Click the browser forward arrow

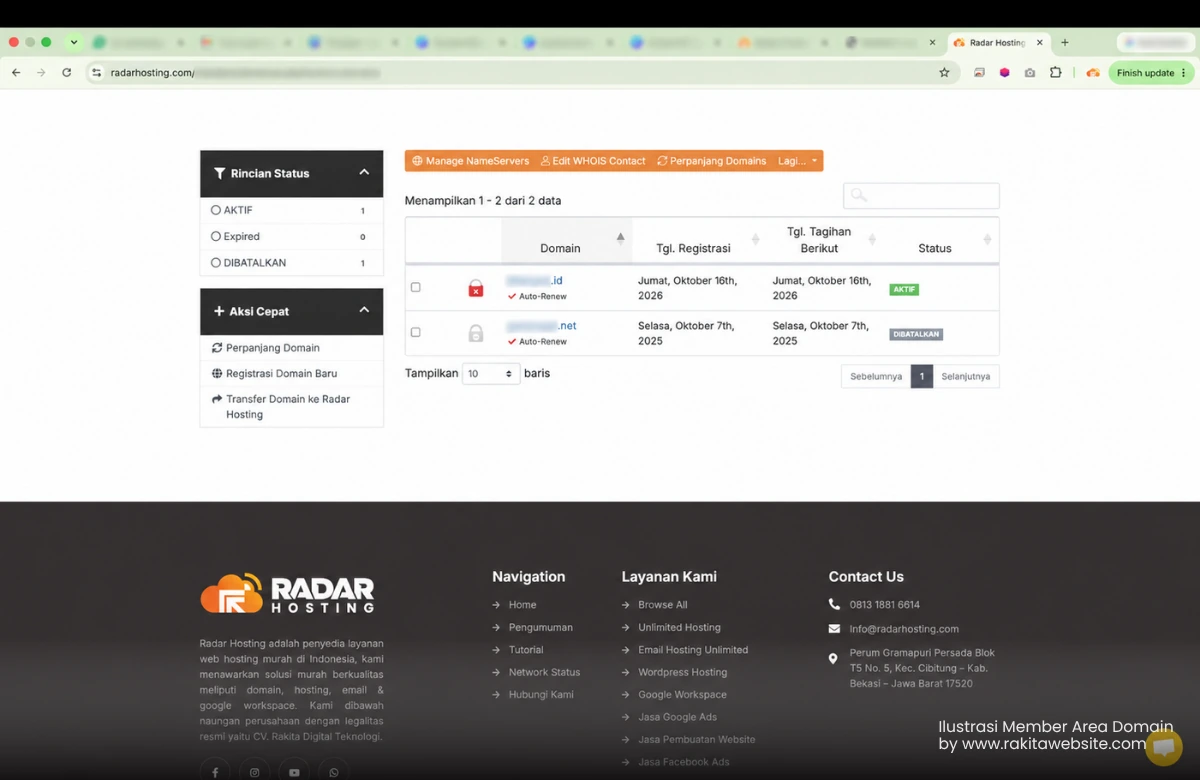(41, 73)
